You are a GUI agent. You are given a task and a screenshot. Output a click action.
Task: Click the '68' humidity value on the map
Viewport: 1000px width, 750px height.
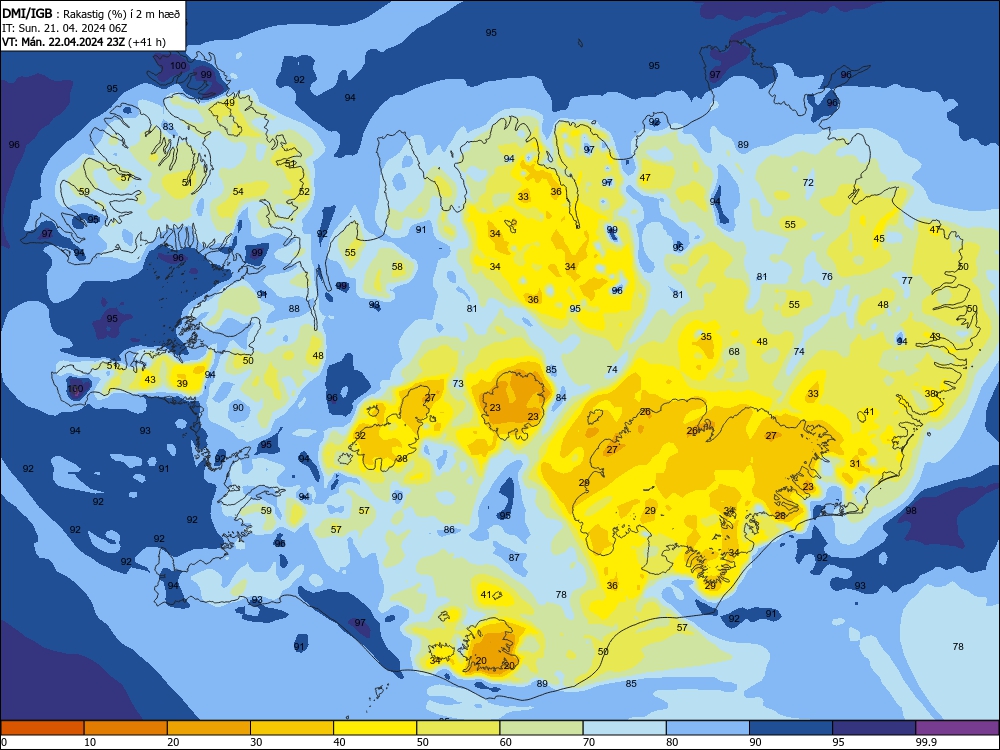(734, 351)
